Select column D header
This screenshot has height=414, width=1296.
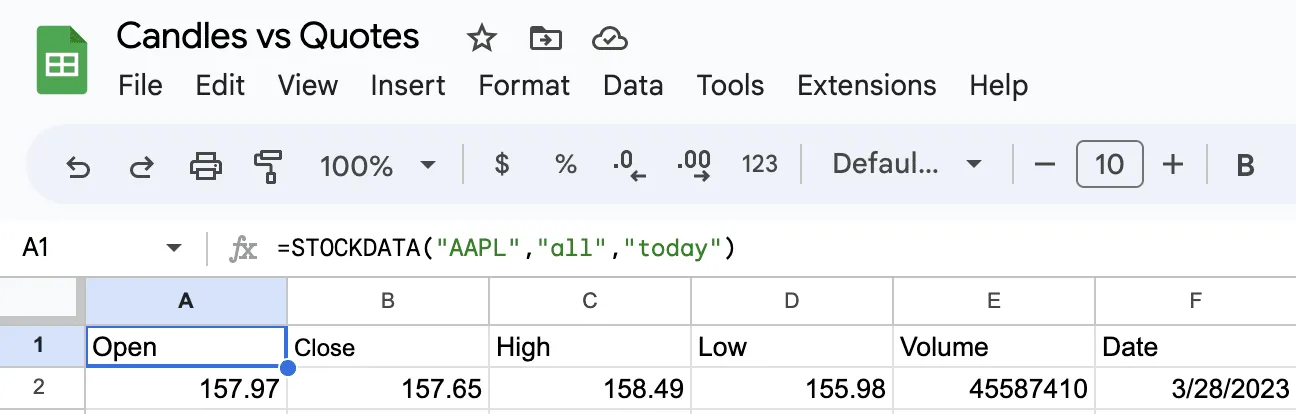(792, 299)
